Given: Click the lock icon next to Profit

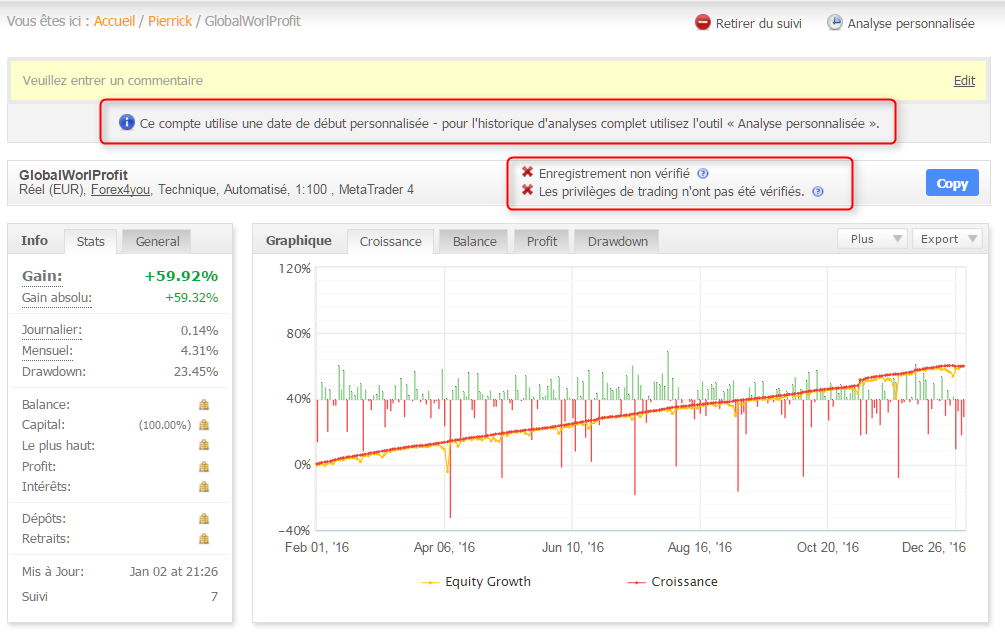Looking at the screenshot, I should pos(204,466).
